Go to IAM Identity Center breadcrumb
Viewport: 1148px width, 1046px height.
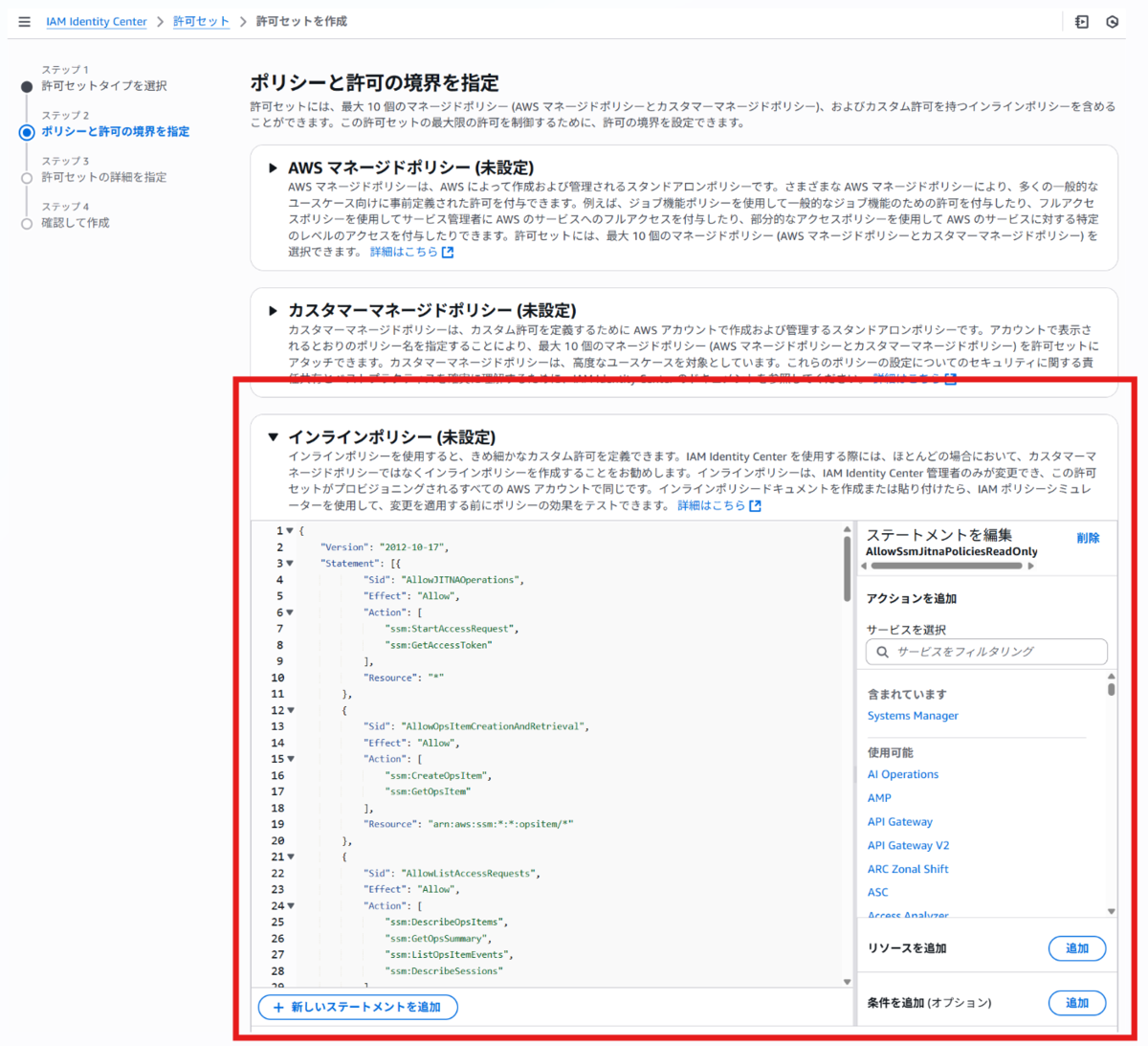coord(97,21)
